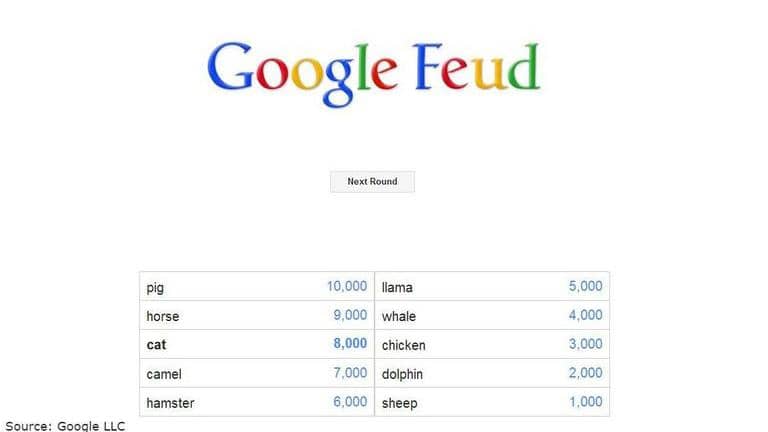This screenshot has width=768, height=432.
Task: Select the pig answer row
Action: (256, 287)
